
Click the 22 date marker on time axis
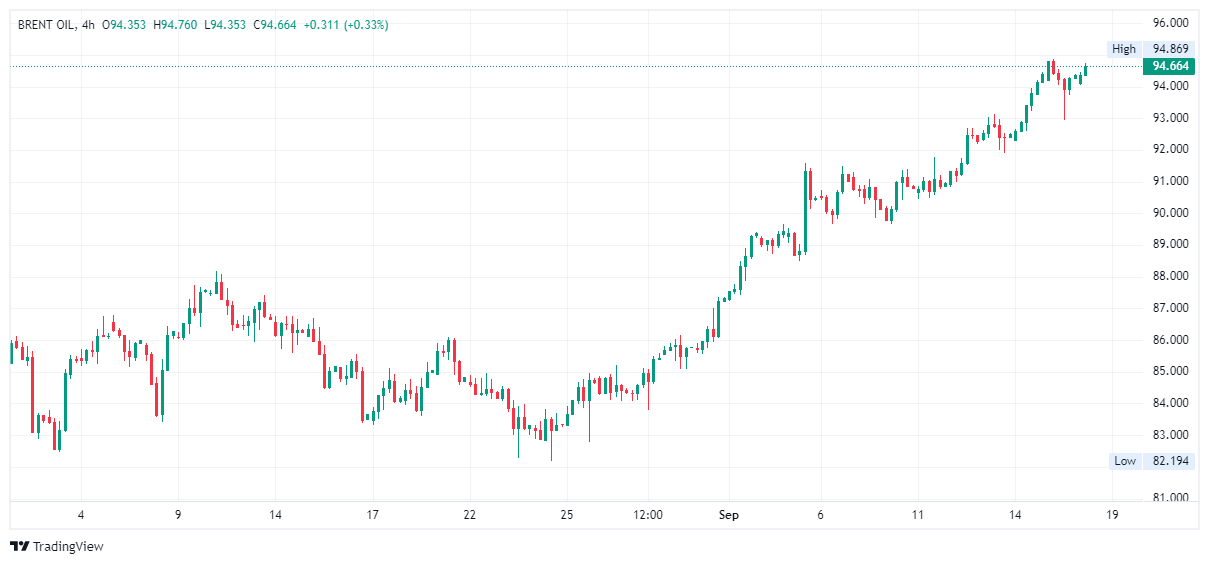pyautogui.click(x=469, y=515)
